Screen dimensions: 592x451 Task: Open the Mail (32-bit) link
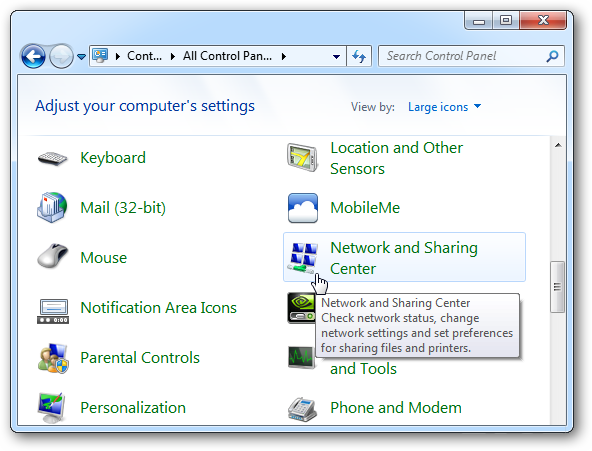pyautogui.click(x=123, y=208)
